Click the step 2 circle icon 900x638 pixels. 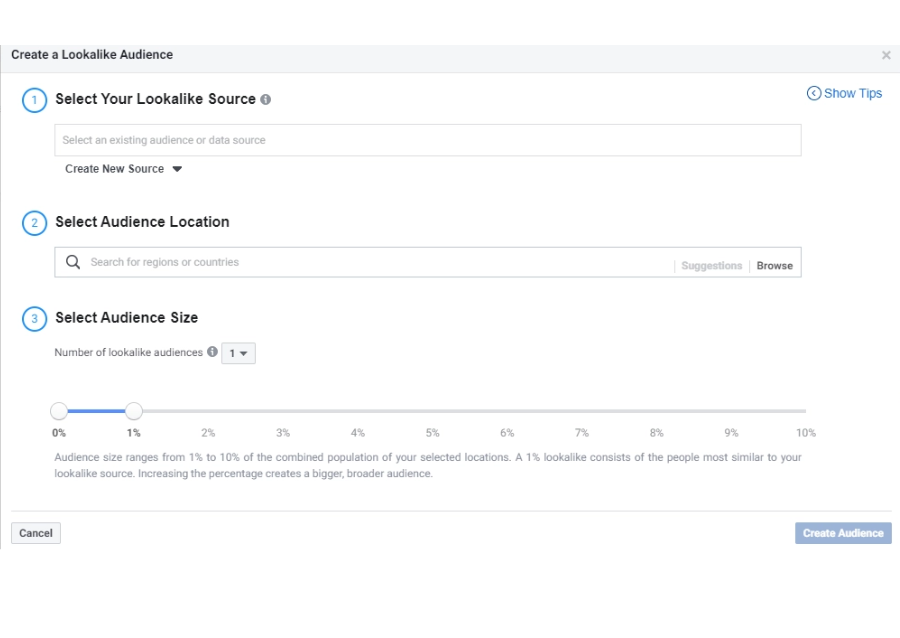coord(34,223)
